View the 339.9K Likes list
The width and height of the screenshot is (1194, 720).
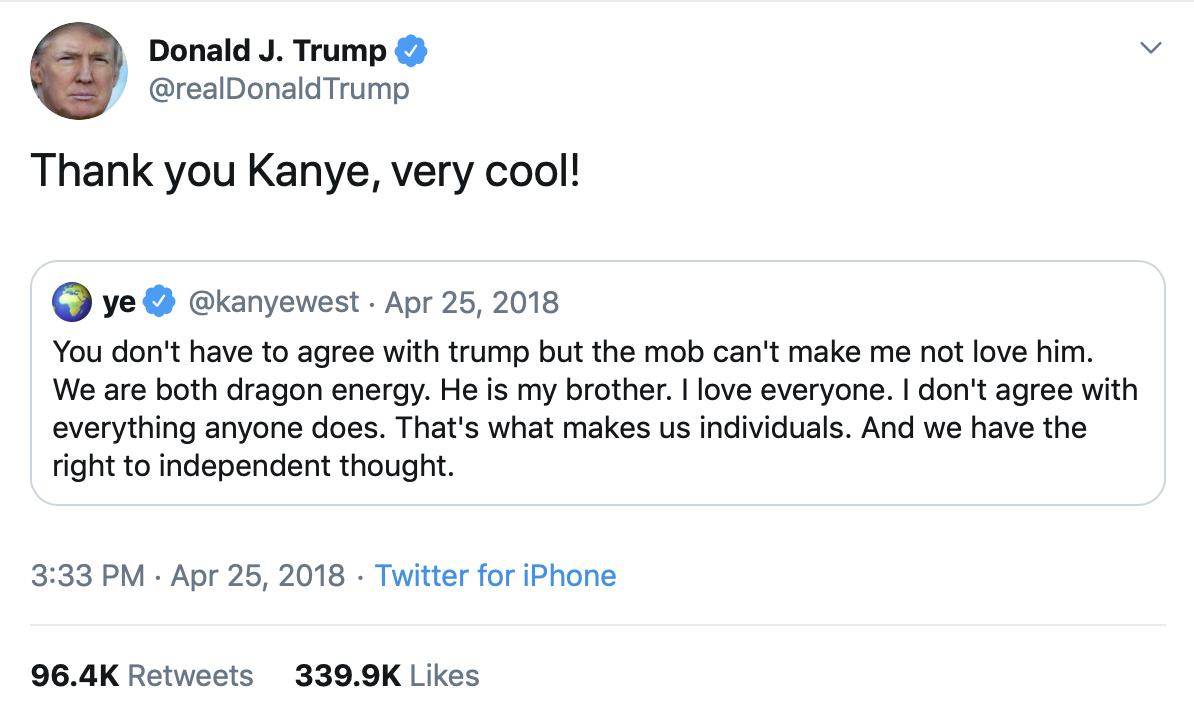(387, 676)
